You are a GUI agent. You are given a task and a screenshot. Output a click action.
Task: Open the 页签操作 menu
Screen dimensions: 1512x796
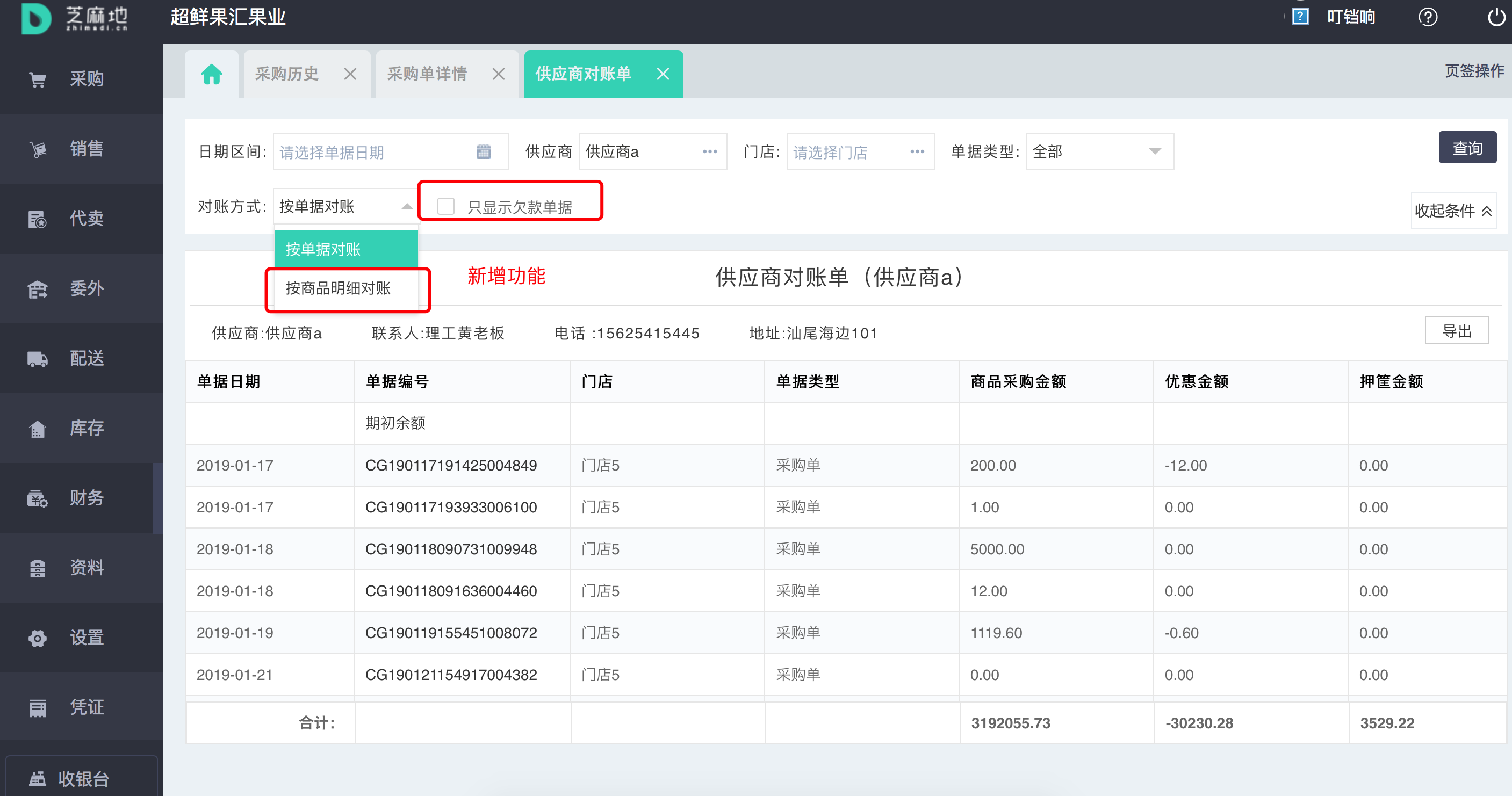[x=1474, y=71]
